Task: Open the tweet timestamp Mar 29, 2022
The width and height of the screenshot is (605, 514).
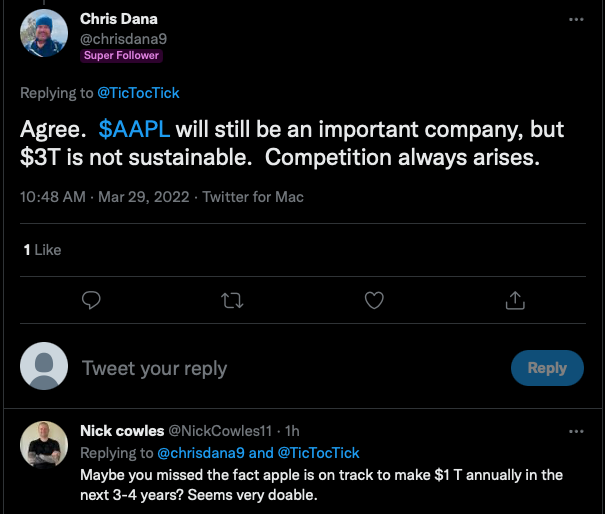Action: [x=143, y=197]
